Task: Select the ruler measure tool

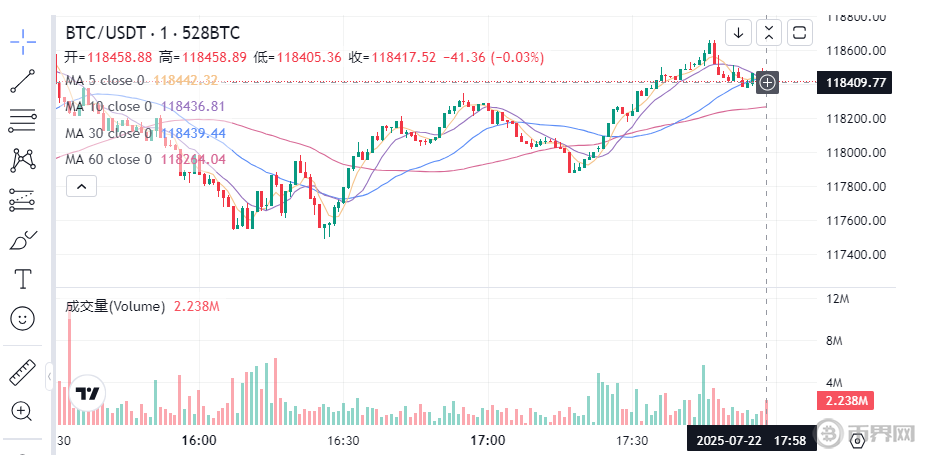Action: click(22, 373)
